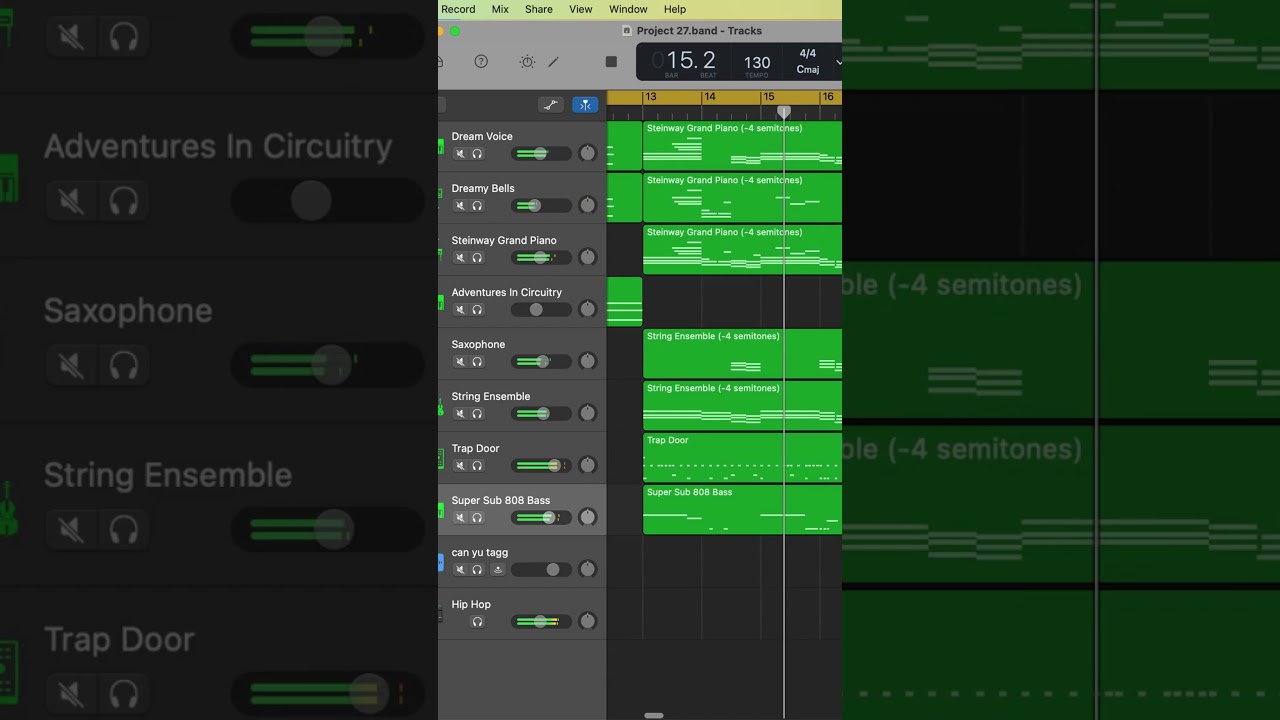Stop playback with the square button
1280x720 pixels.
point(611,61)
